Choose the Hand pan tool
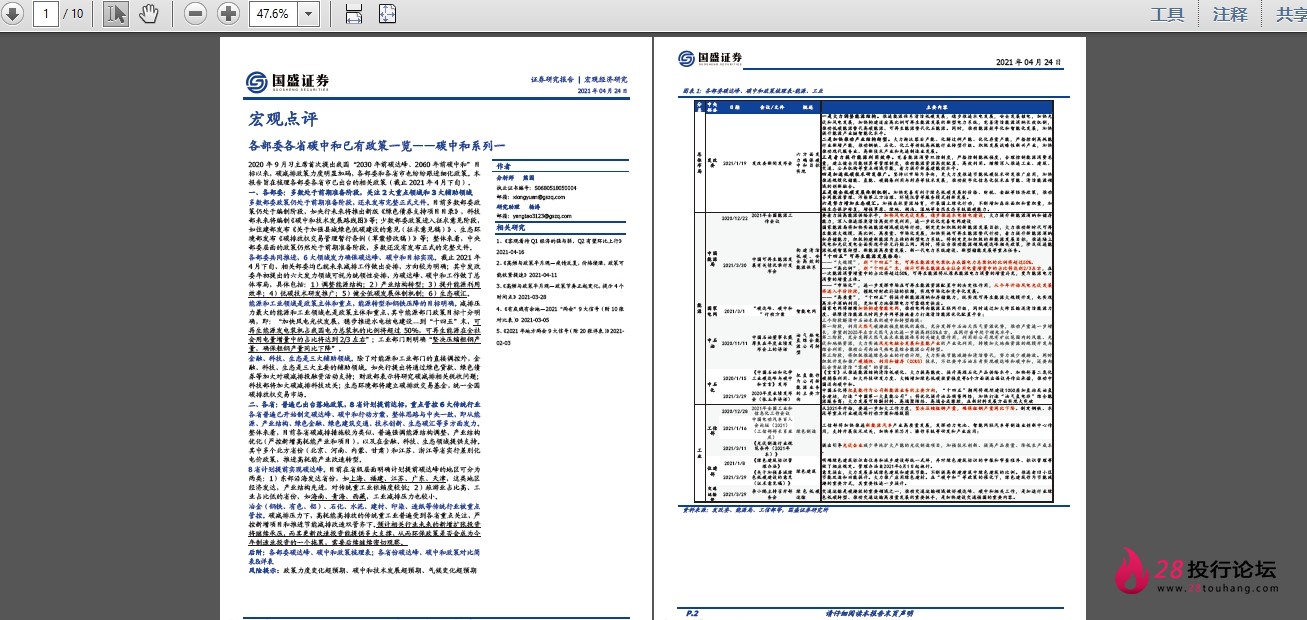This screenshot has height=620, width=1307. coord(148,14)
